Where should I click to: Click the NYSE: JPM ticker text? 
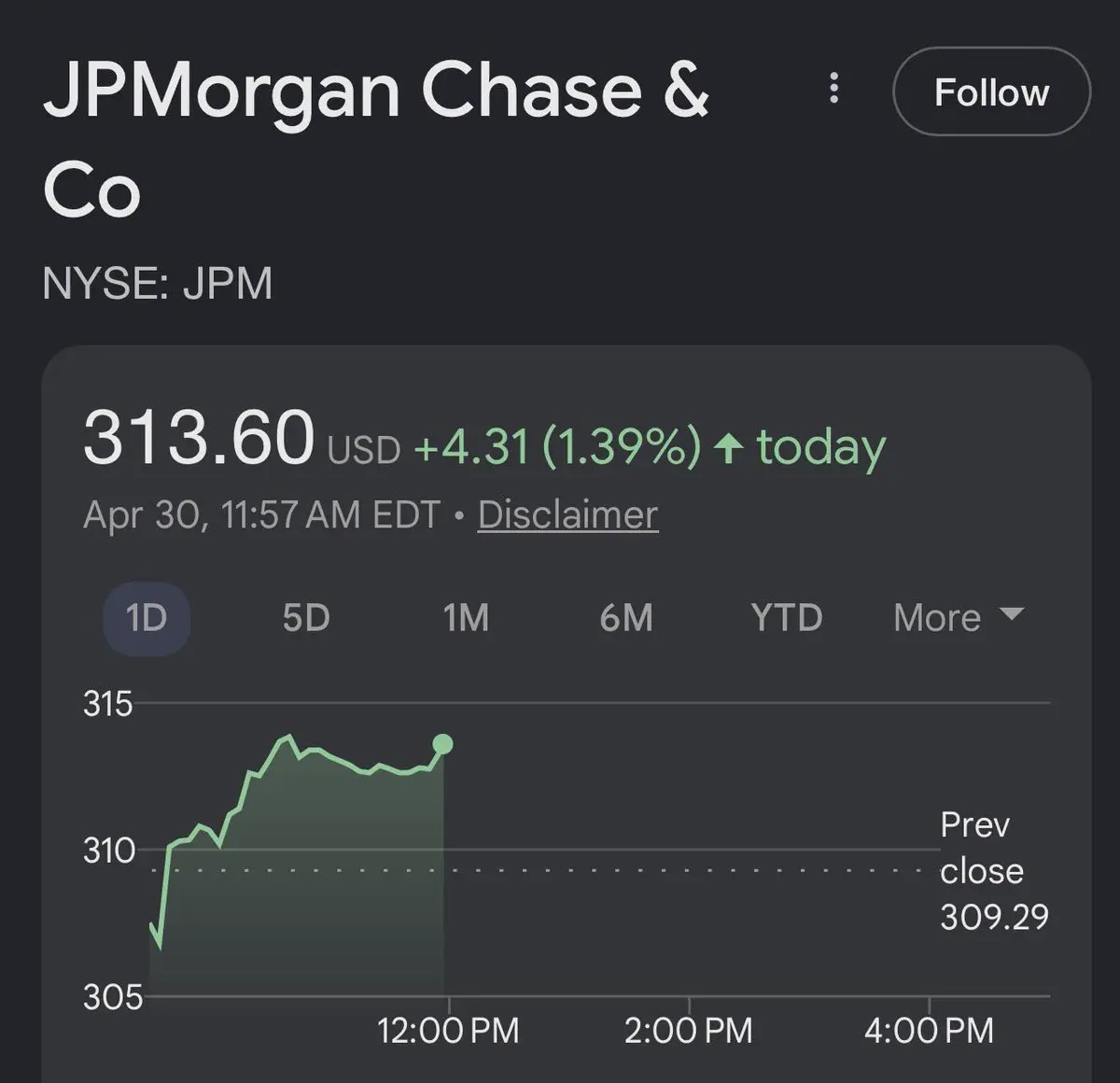coord(158,284)
